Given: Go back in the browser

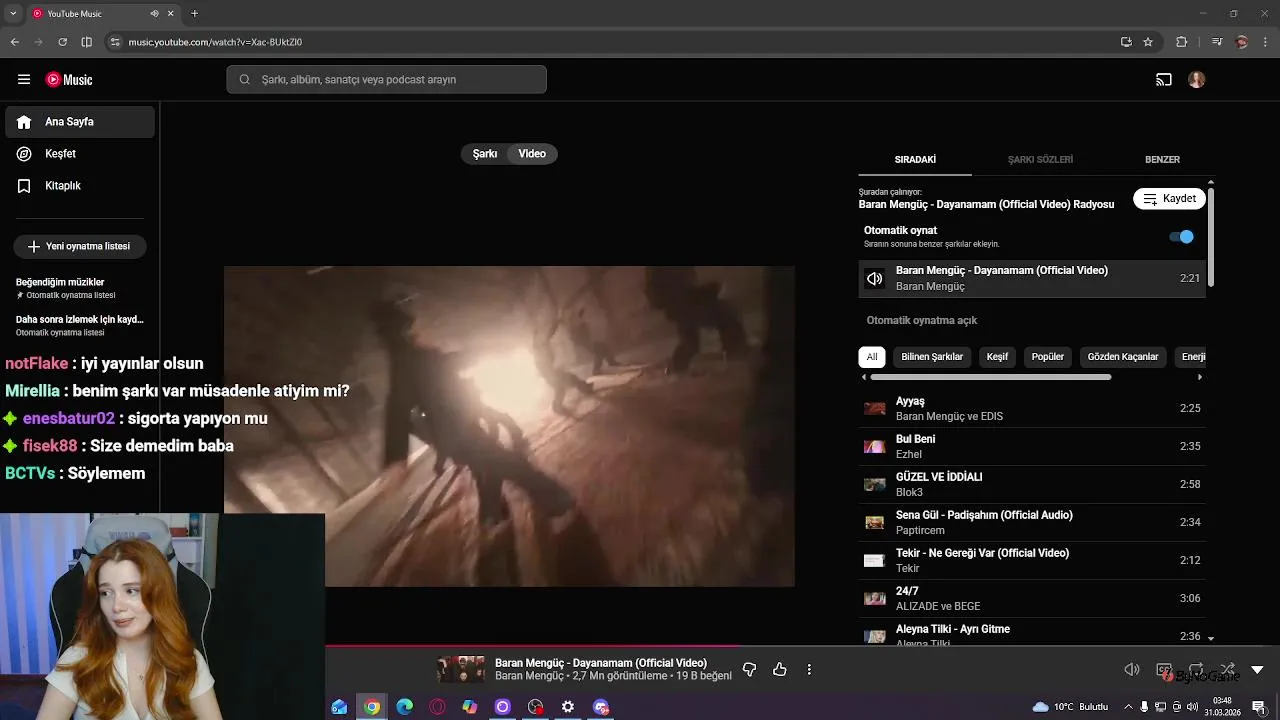Looking at the screenshot, I should point(14,42).
